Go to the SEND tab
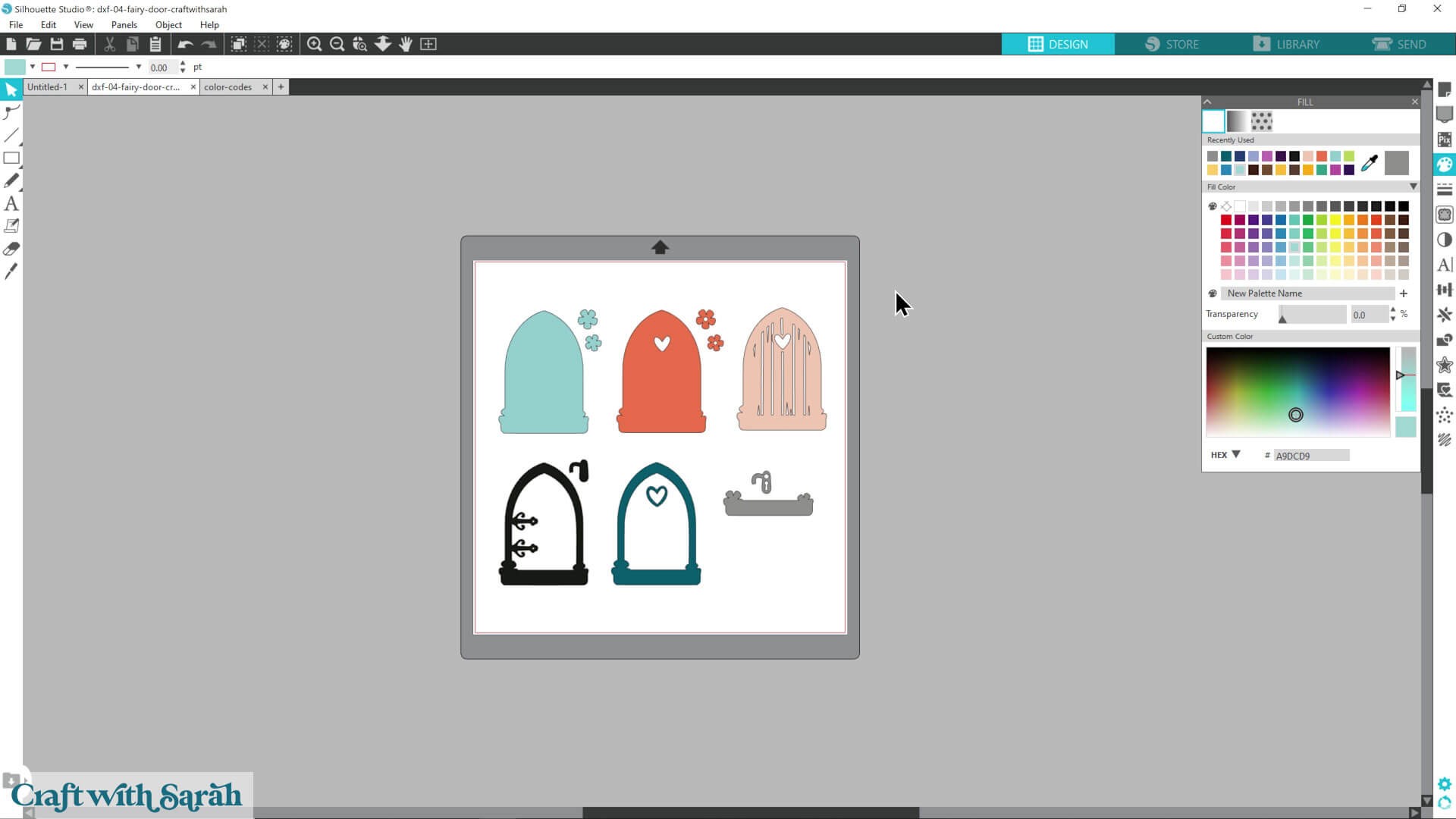Screen dimensions: 1456x819 click(1399, 44)
